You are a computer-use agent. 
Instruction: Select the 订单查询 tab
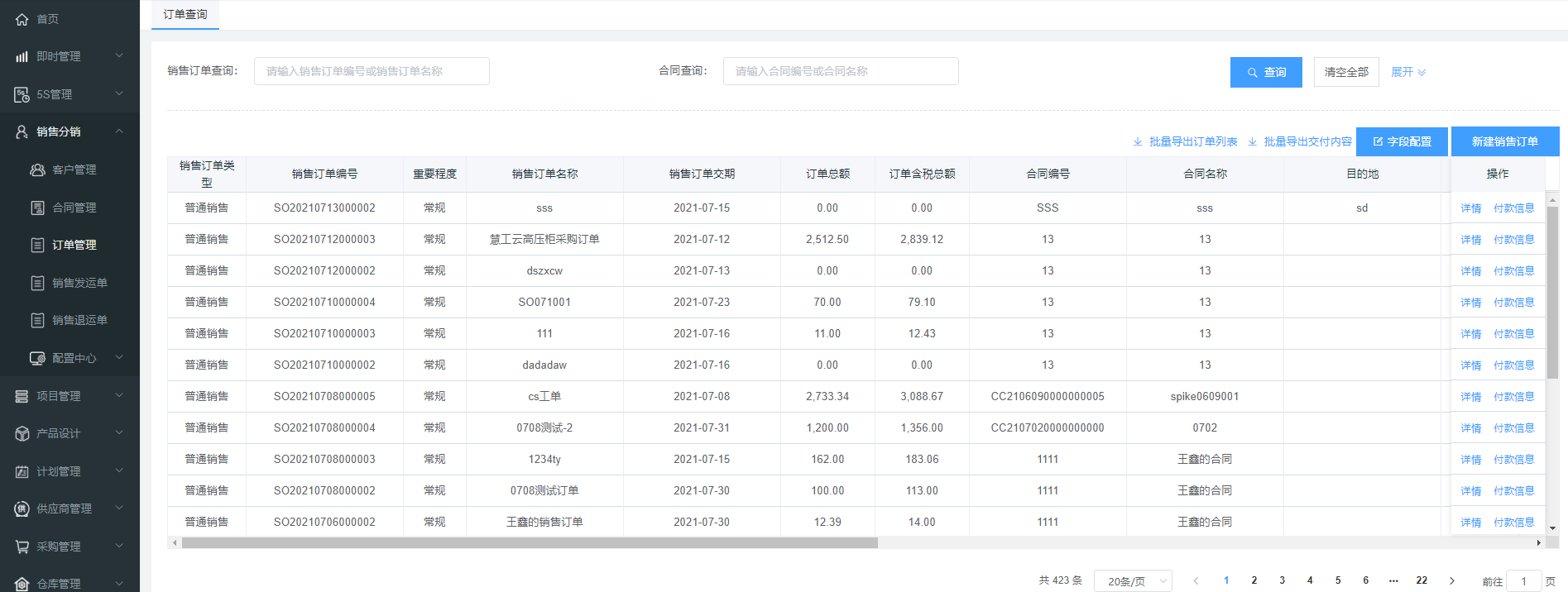pyautogui.click(x=185, y=15)
